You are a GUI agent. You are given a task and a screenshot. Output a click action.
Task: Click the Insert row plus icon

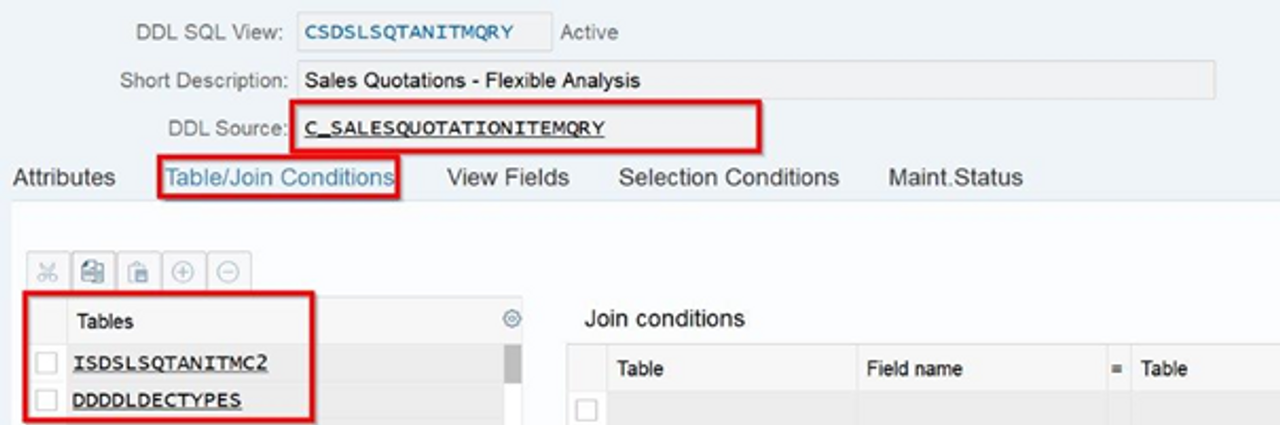(x=183, y=271)
